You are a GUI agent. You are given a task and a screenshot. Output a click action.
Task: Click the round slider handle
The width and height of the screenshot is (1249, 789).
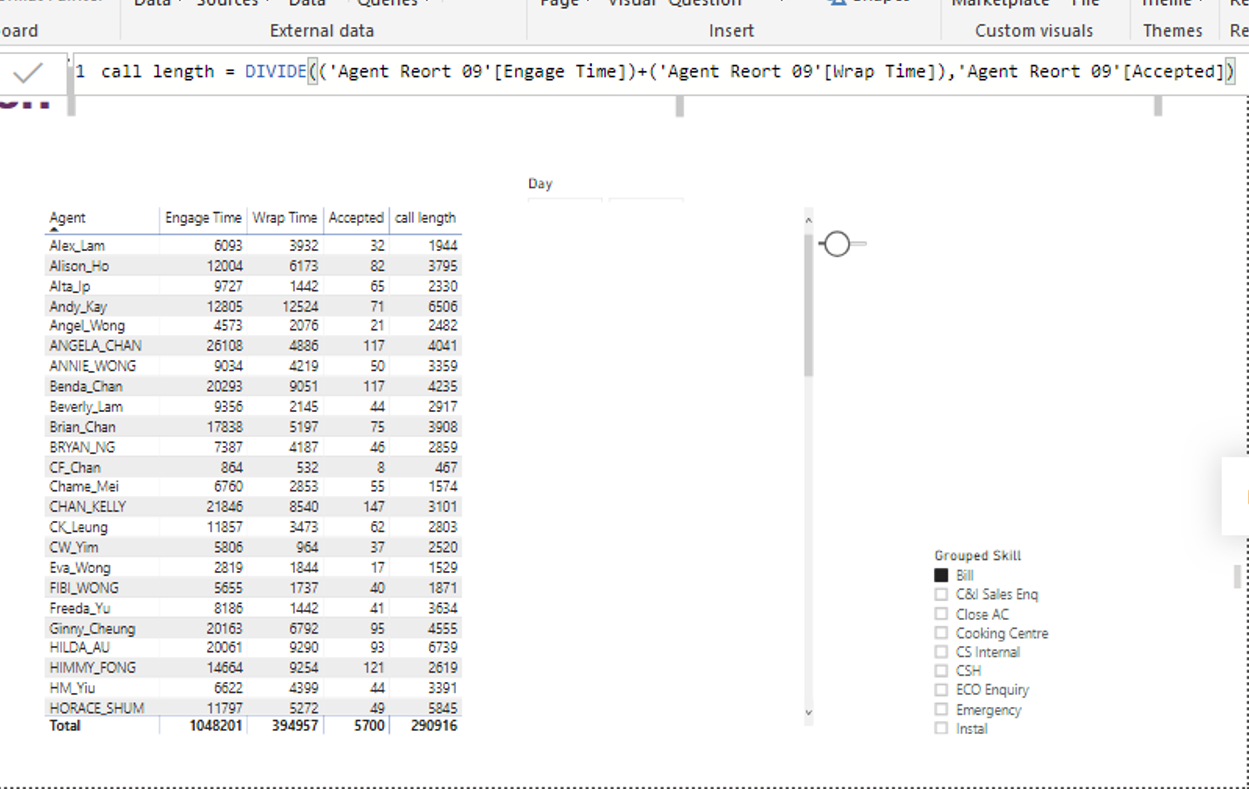tap(837, 243)
